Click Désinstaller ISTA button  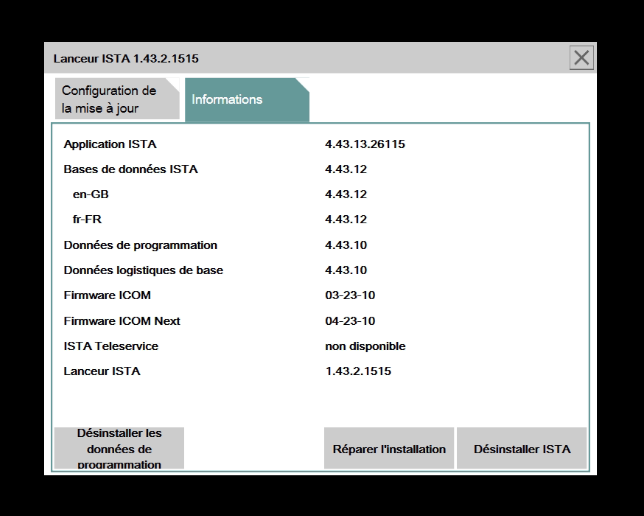click(x=522, y=448)
